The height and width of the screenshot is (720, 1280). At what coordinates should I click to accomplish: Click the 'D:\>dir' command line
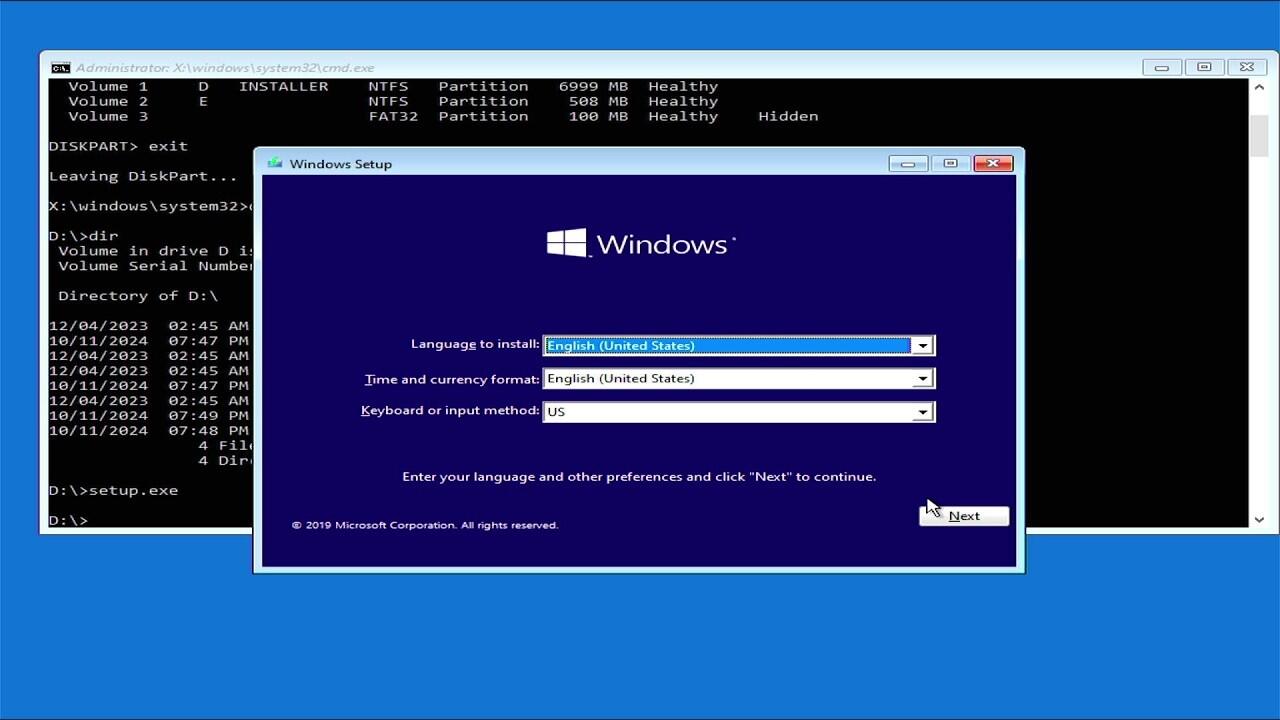coord(83,236)
